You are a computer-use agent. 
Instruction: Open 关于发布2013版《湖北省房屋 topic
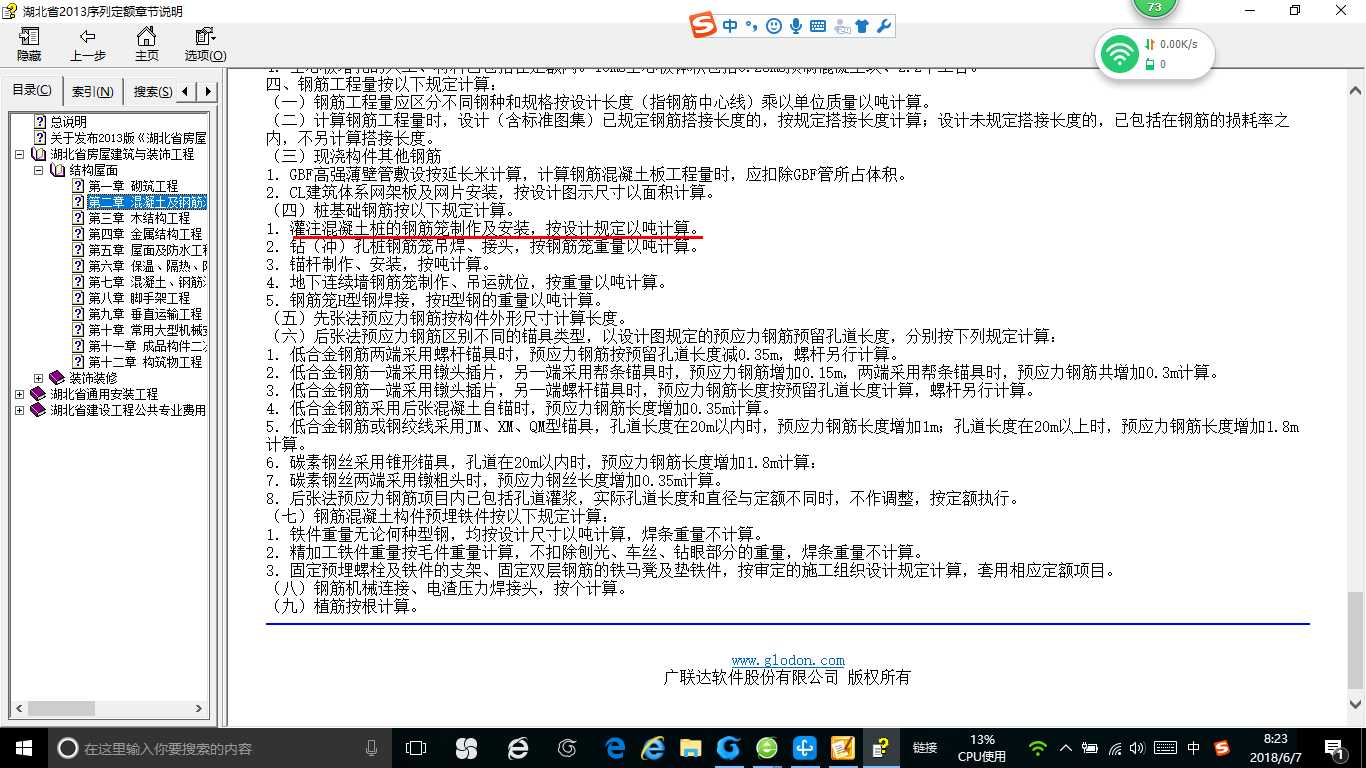tap(128, 138)
